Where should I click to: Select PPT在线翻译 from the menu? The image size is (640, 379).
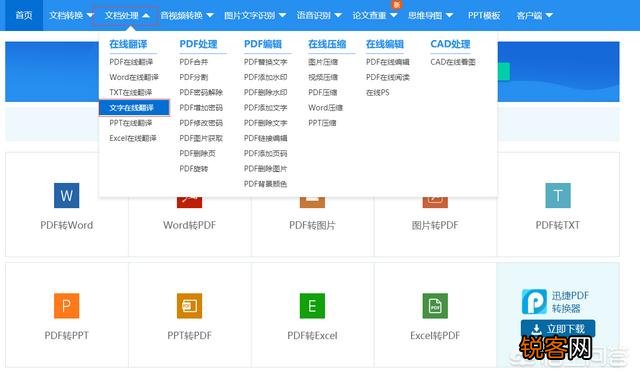coord(131,123)
